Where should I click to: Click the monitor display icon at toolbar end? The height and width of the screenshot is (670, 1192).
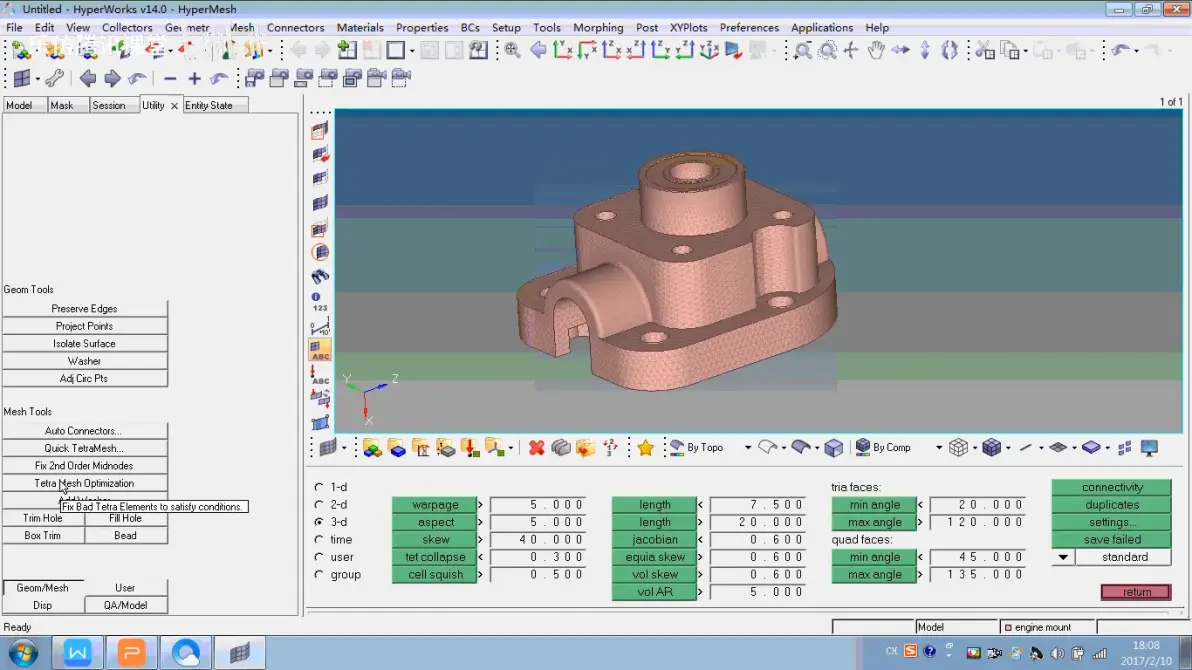click(x=1149, y=448)
